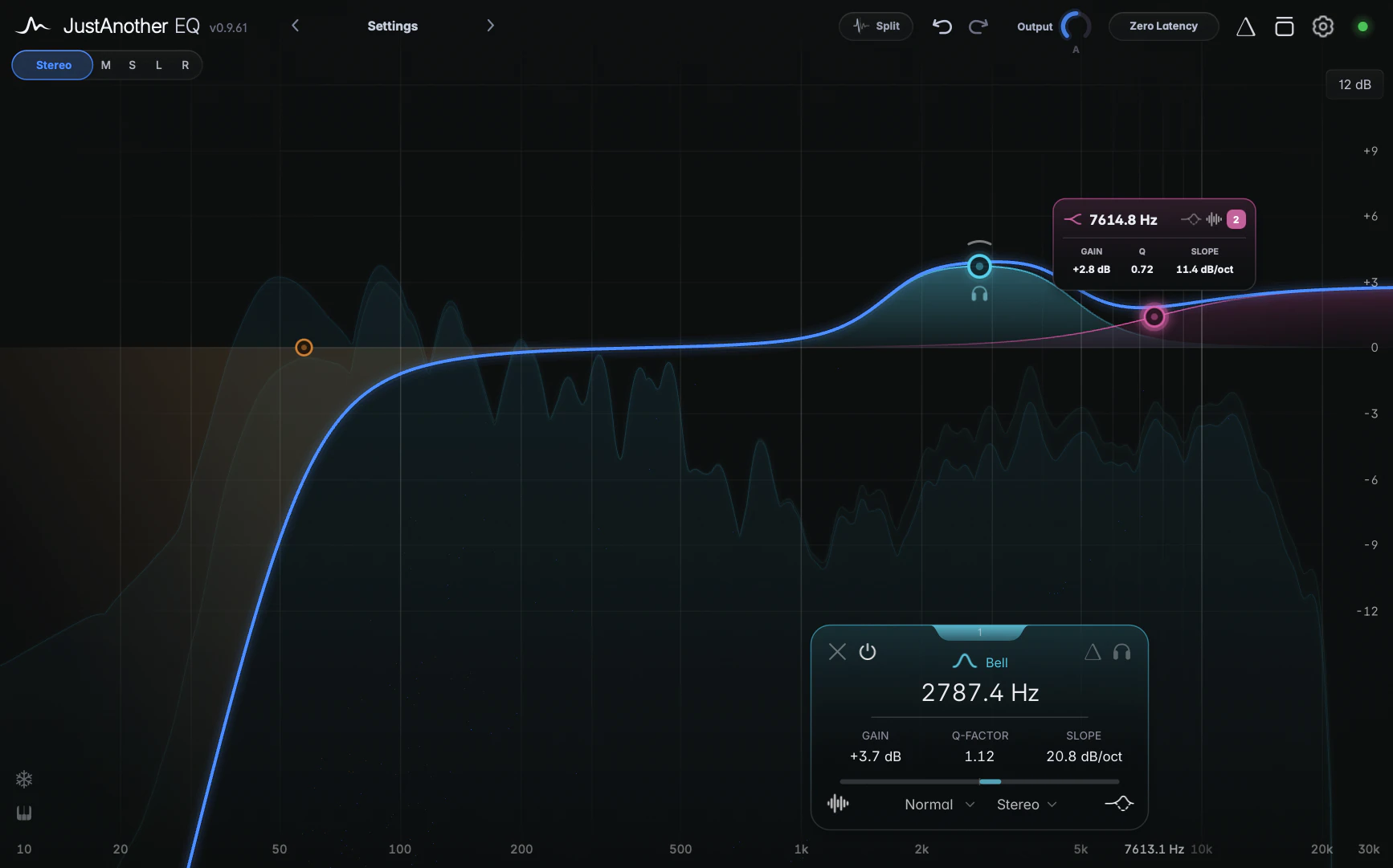Select the pink high-shelf band node

click(1154, 316)
